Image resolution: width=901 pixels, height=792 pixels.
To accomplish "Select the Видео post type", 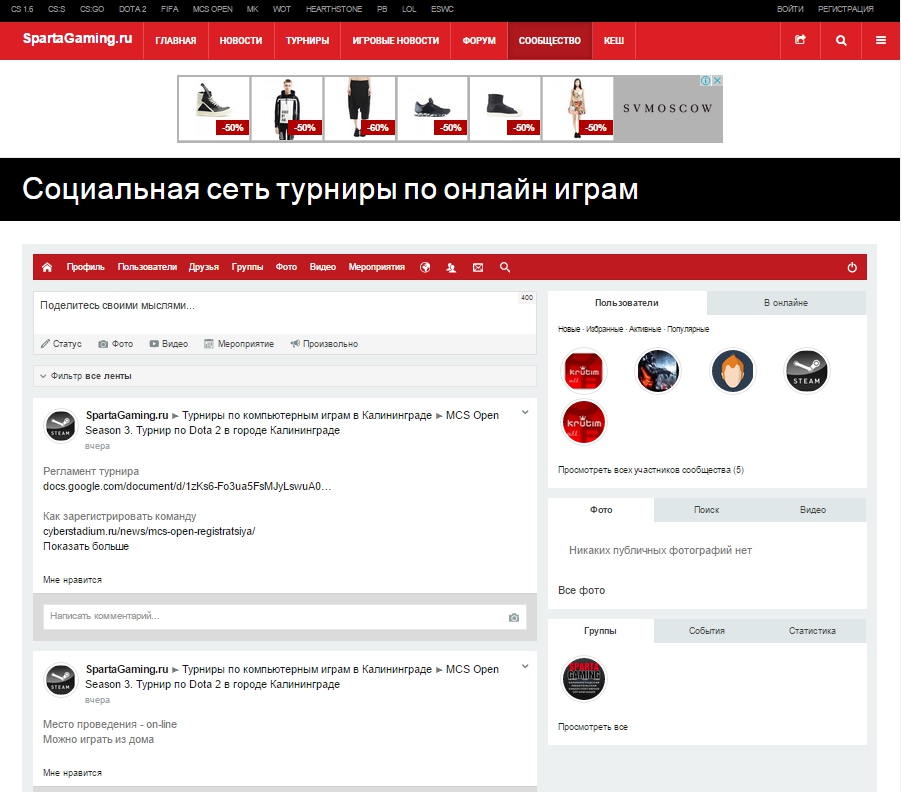I will click(x=169, y=344).
